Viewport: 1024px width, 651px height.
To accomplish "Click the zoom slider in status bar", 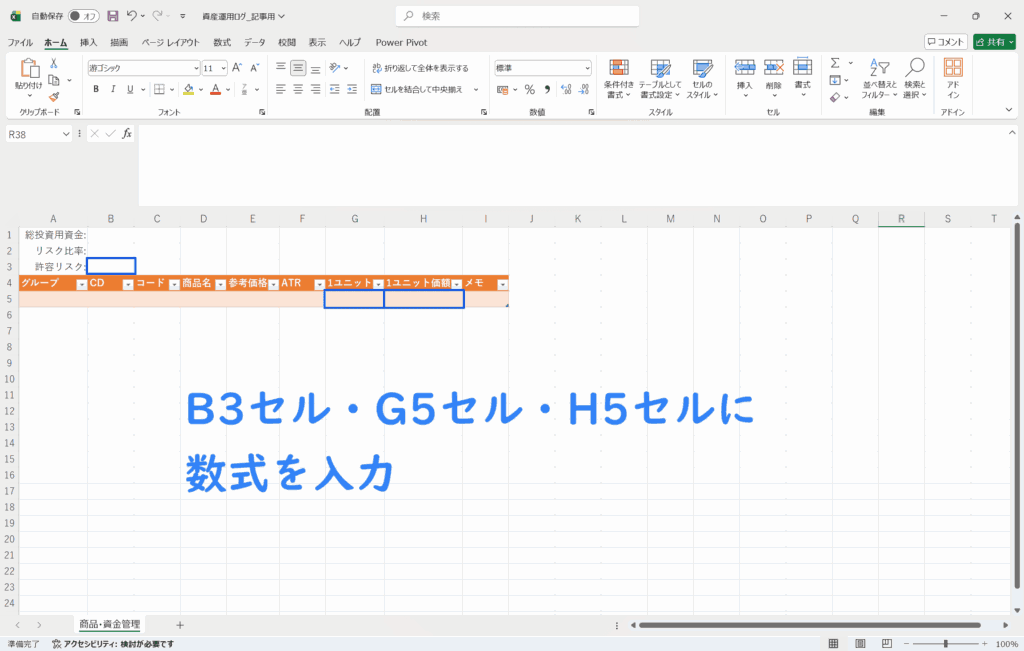I will click(x=944, y=643).
